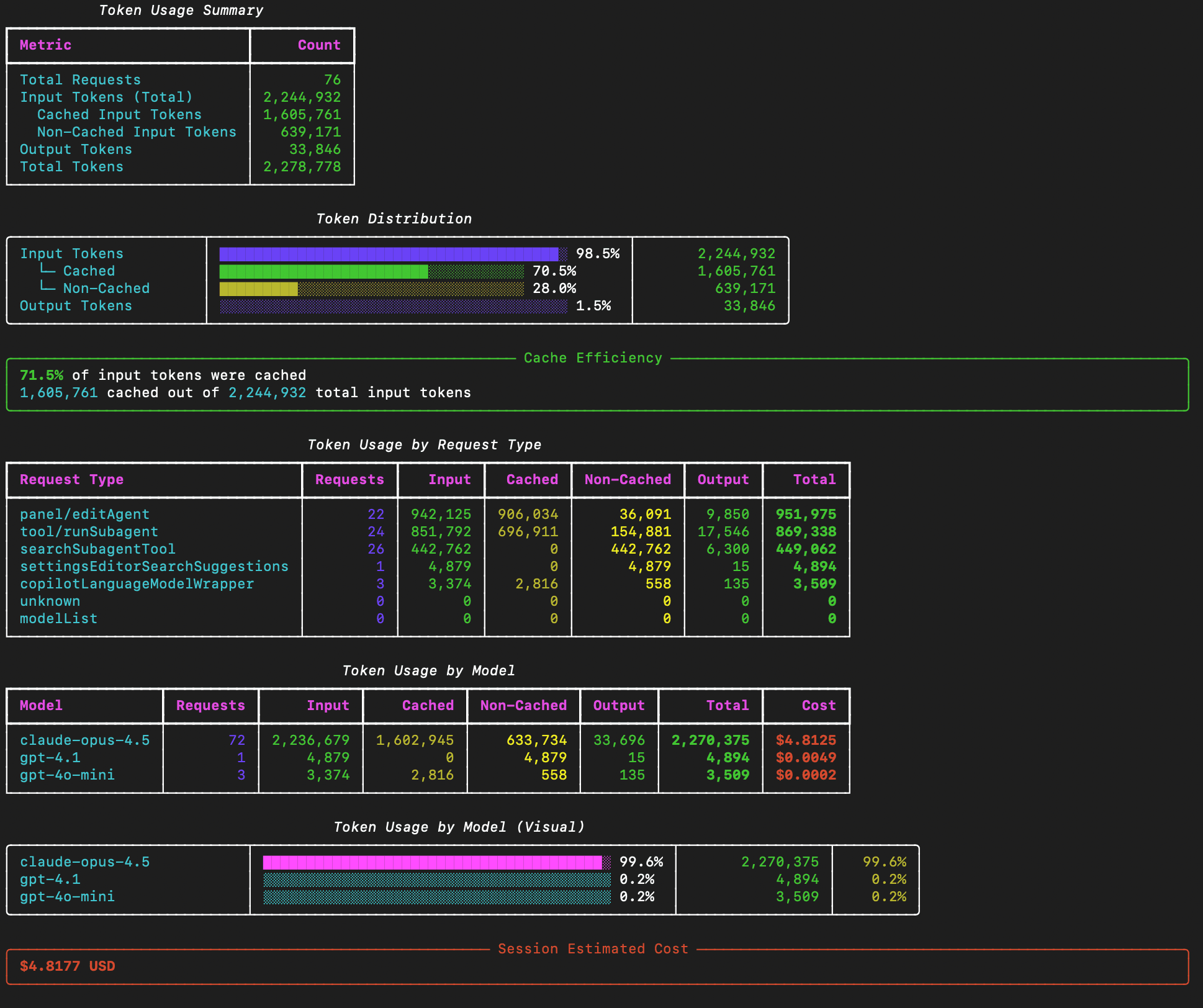Click the $4.8125 claude-opus cost value

tap(805, 740)
